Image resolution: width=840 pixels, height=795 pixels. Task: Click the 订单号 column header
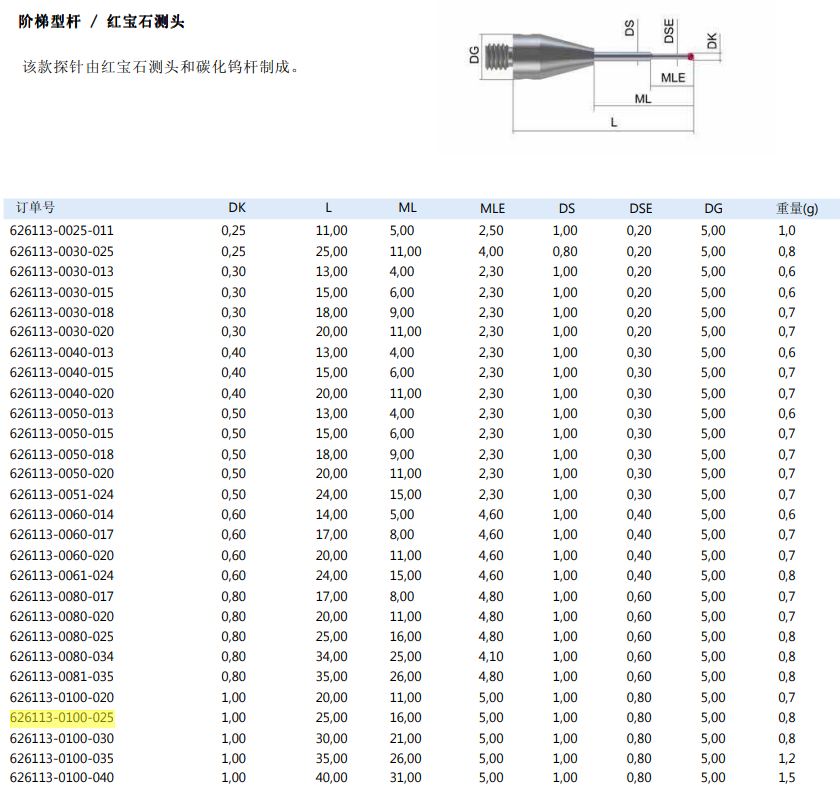tap(36, 208)
